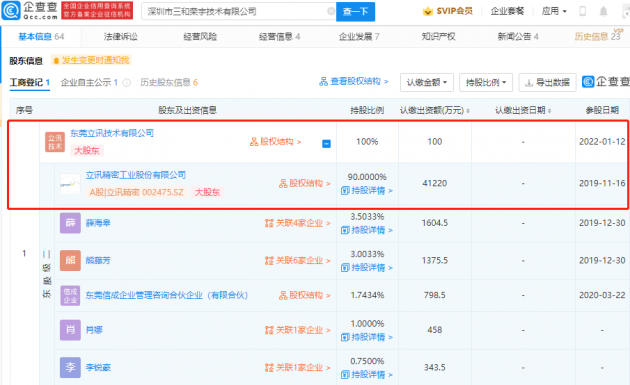Open 股权结构 for 东莞信成企业管理咨询合伙企业

click(305, 295)
